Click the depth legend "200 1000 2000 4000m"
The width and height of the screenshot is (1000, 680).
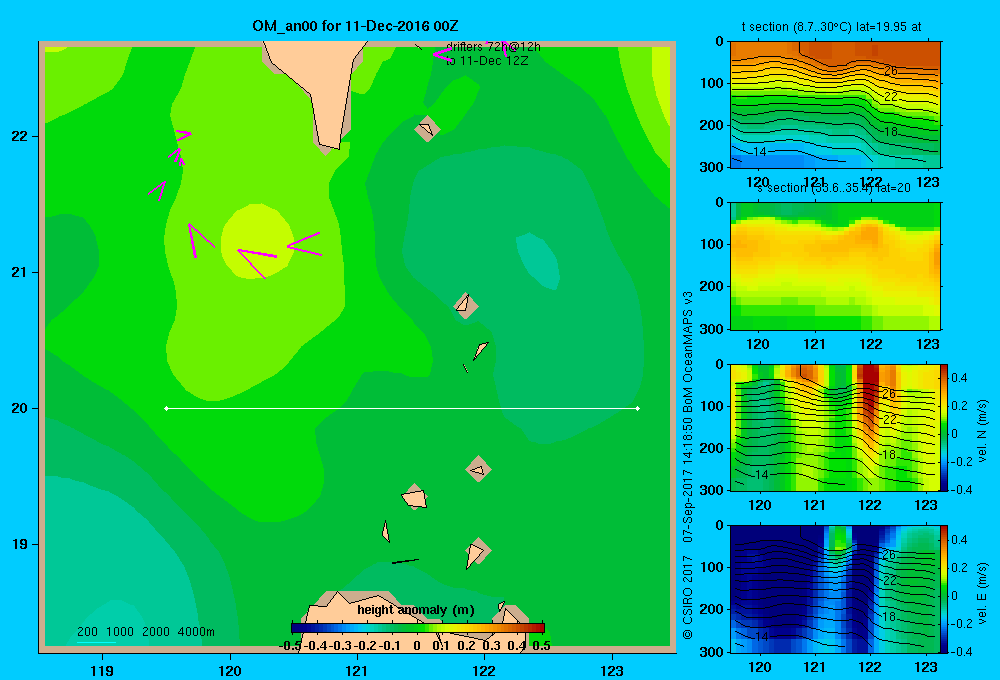145,632
